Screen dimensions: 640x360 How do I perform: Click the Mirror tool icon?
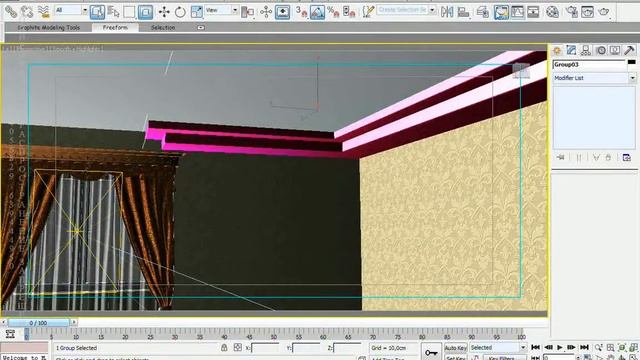(x=447, y=12)
